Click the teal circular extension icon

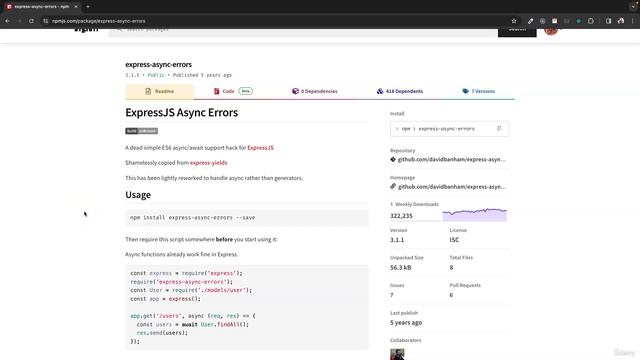[x=578, y=21]
